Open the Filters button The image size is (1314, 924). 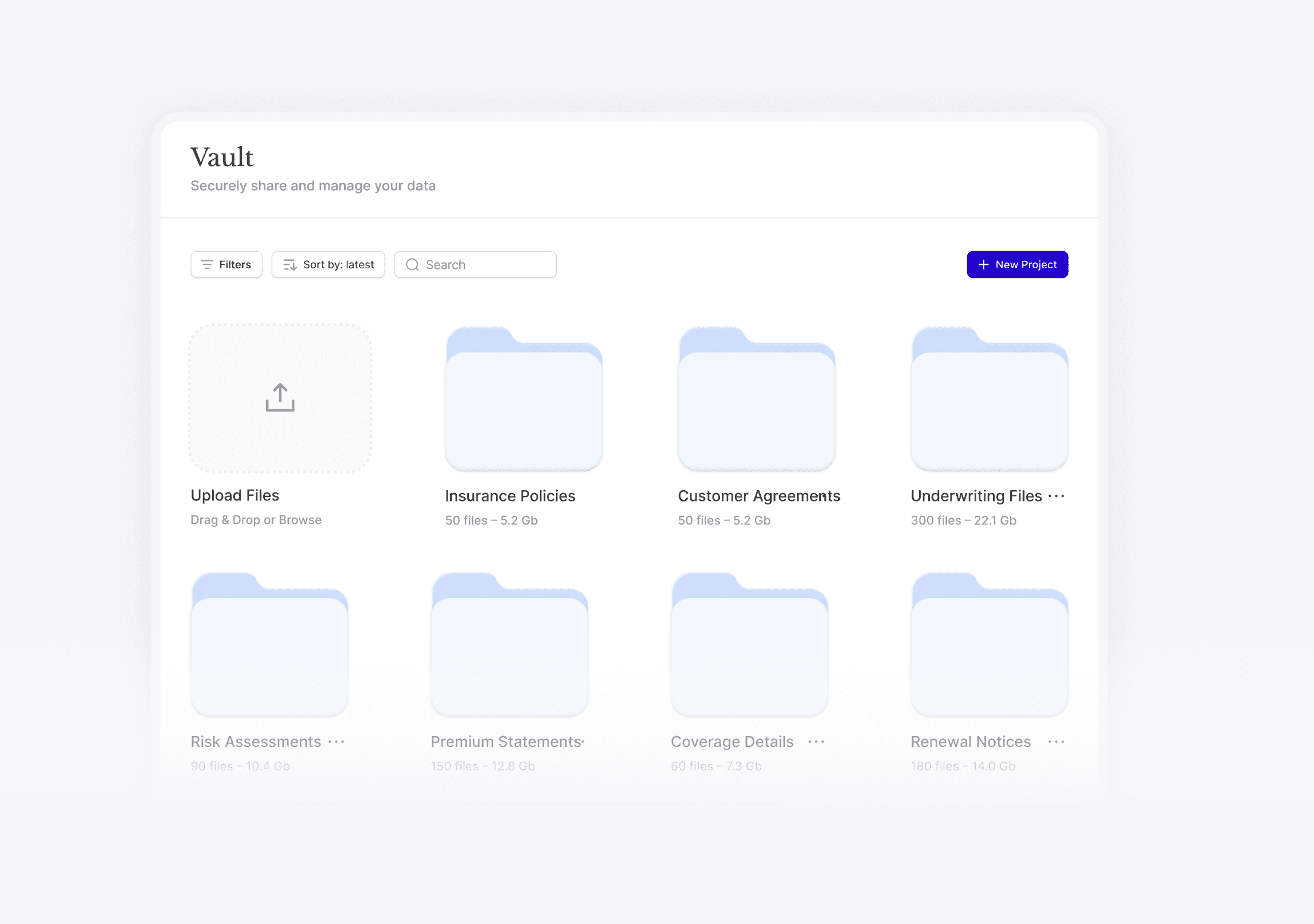[226, 265]
